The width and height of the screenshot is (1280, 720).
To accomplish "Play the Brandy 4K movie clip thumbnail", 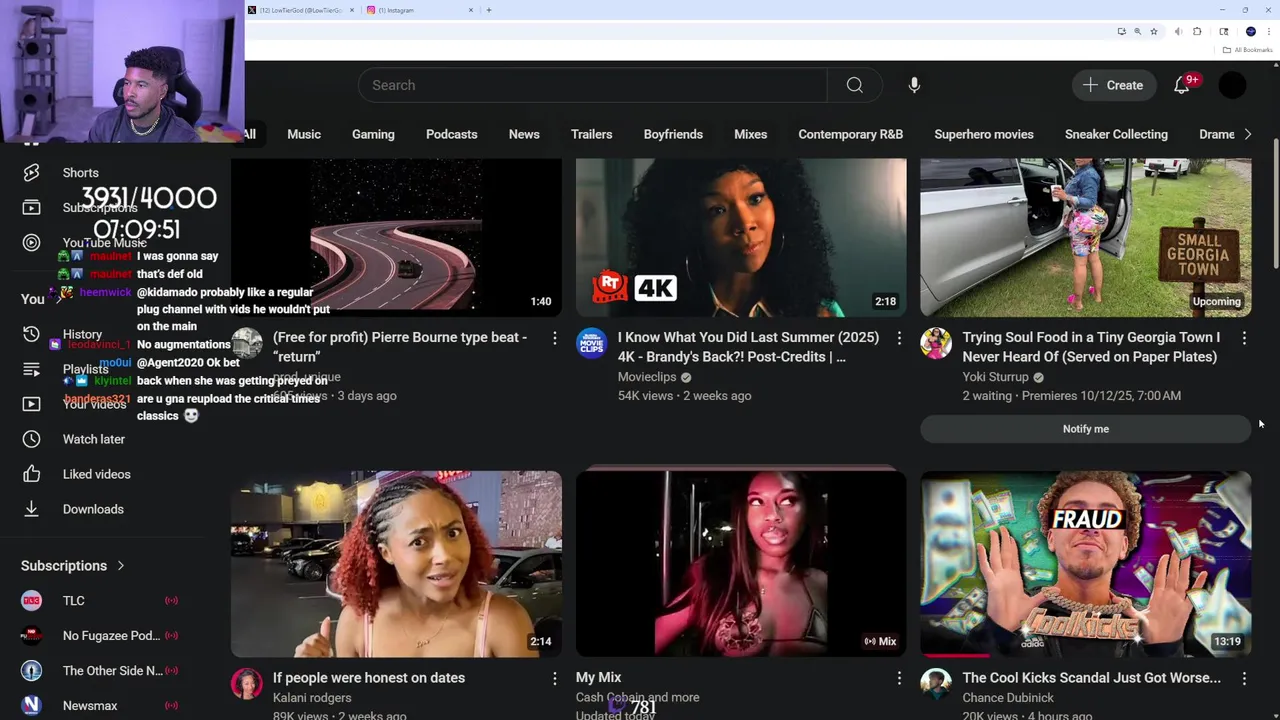I will 741,237.
